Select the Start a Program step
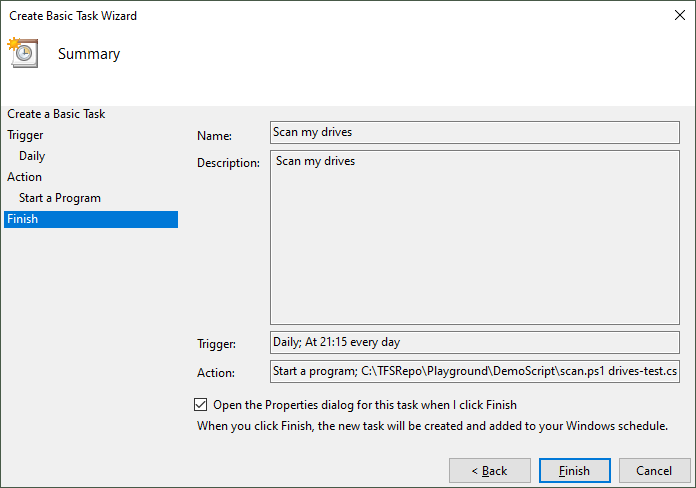The width and height of the screenshot is (696, 488). (x=60, y=198)
